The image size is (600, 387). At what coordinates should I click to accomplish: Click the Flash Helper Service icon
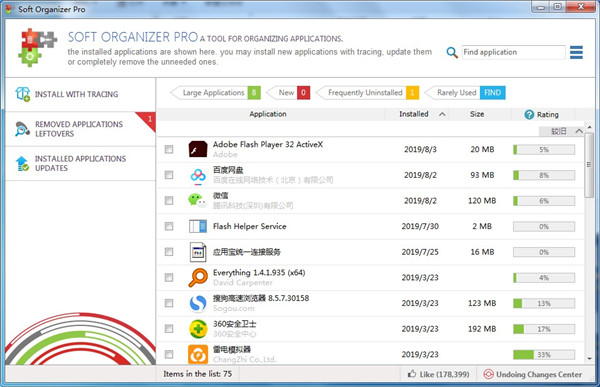198,226
